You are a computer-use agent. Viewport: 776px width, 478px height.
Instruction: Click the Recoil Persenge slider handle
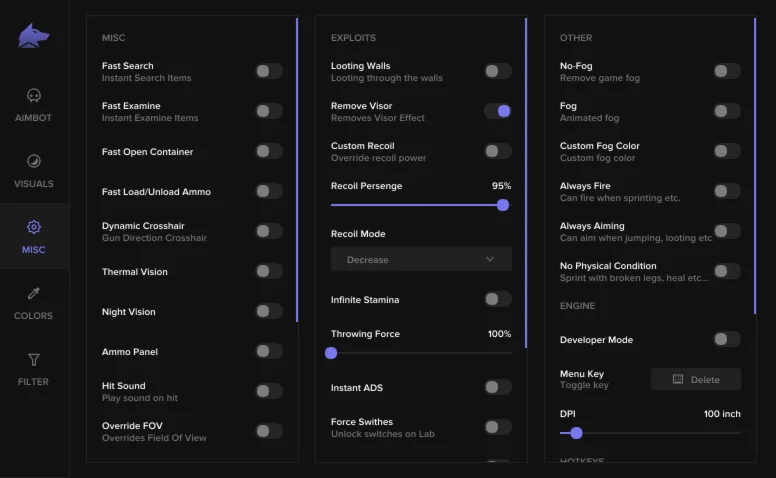click(503, 205)
